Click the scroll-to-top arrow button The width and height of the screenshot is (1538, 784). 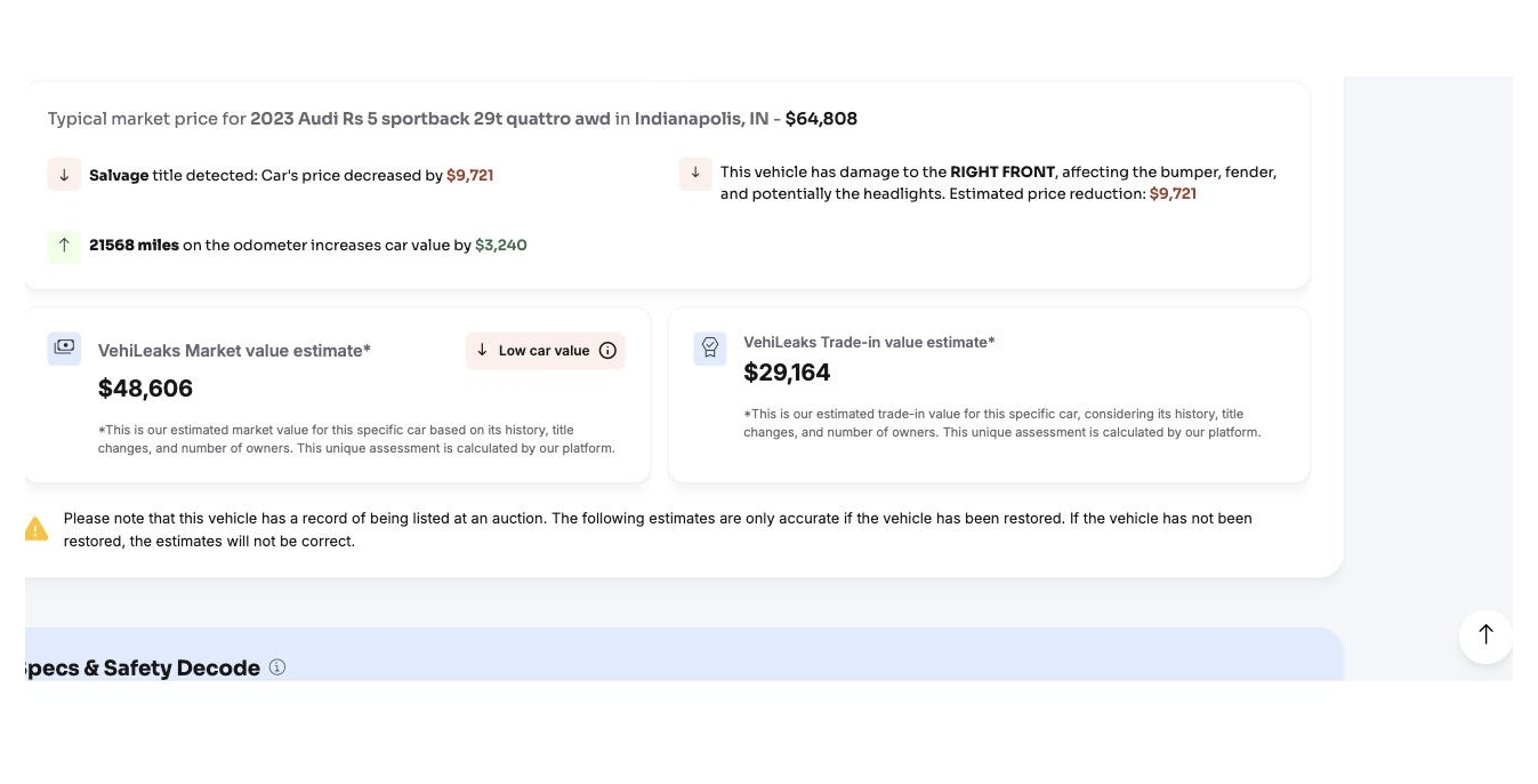pyautogui.click(x=1485, y=636)
